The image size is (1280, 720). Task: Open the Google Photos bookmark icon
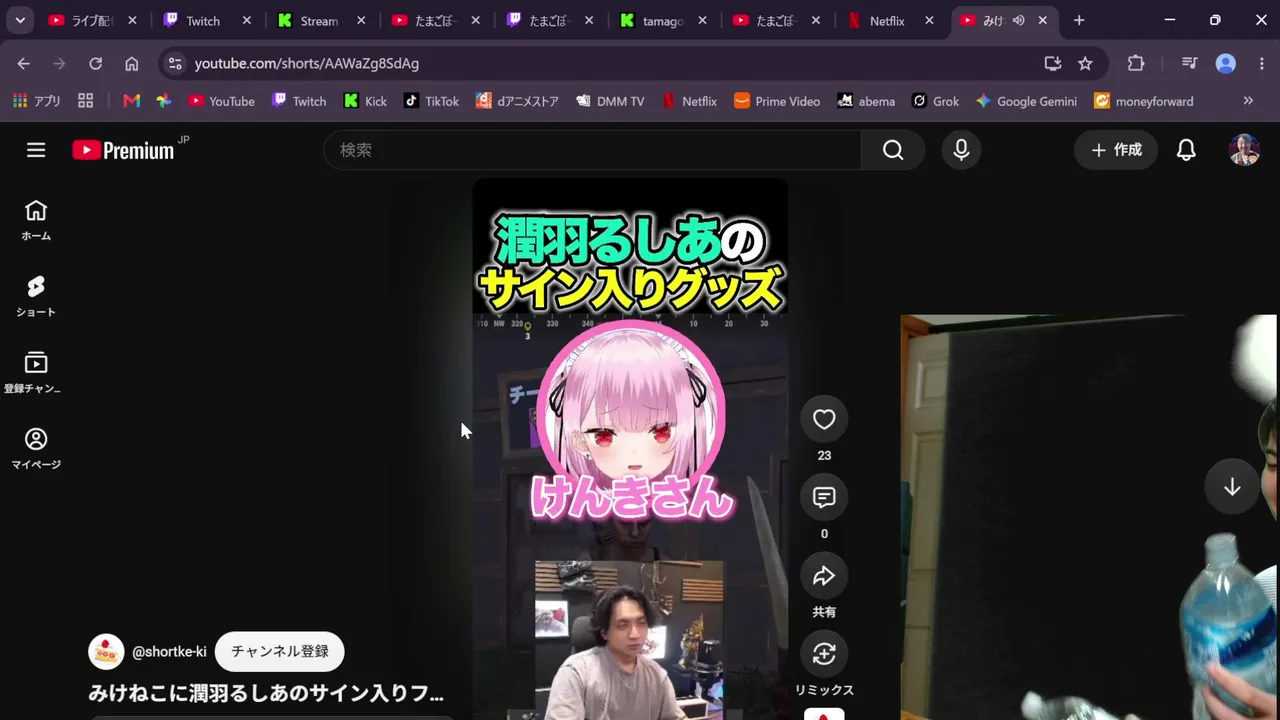(164, 101)
